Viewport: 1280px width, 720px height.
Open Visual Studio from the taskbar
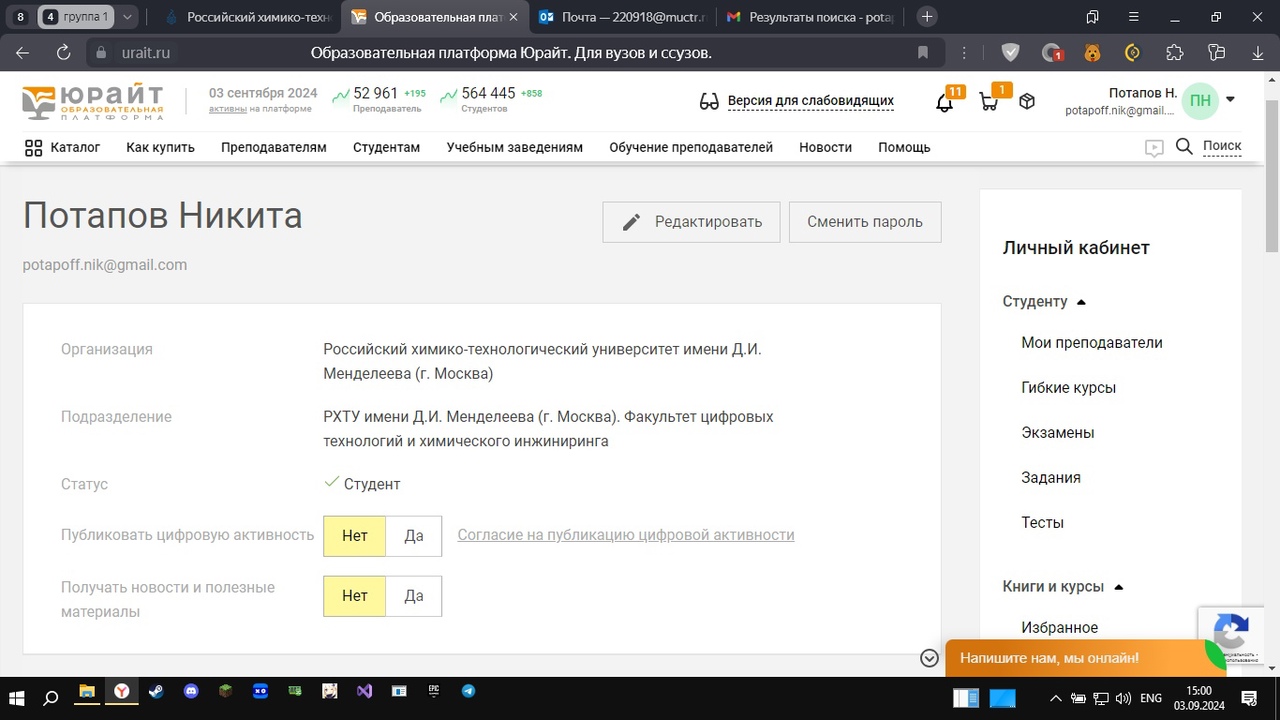pos(364,691)
